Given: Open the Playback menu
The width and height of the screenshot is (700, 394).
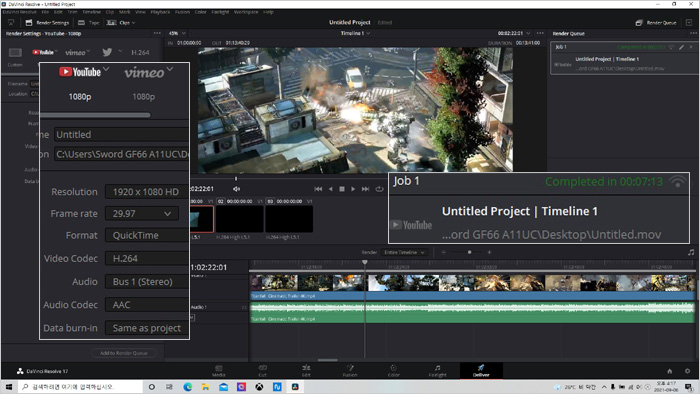Looking at the screenshot, I should coord(160,12).
